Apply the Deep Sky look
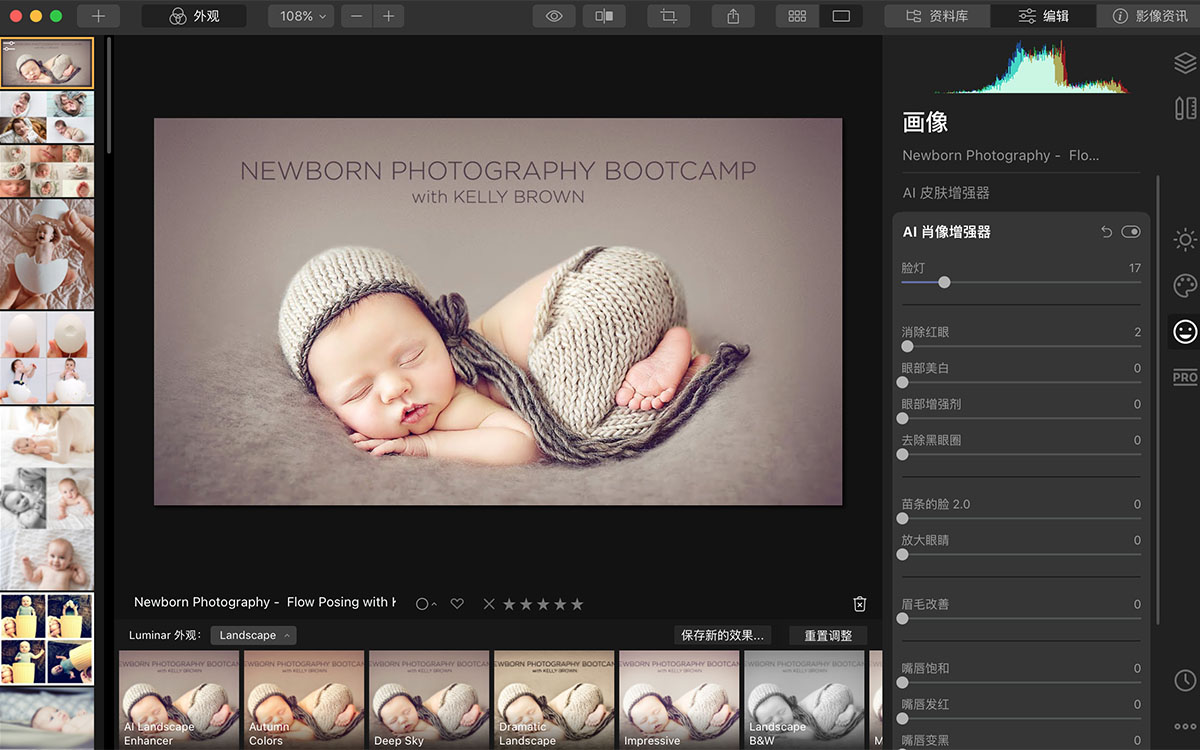 coord(429,700)
